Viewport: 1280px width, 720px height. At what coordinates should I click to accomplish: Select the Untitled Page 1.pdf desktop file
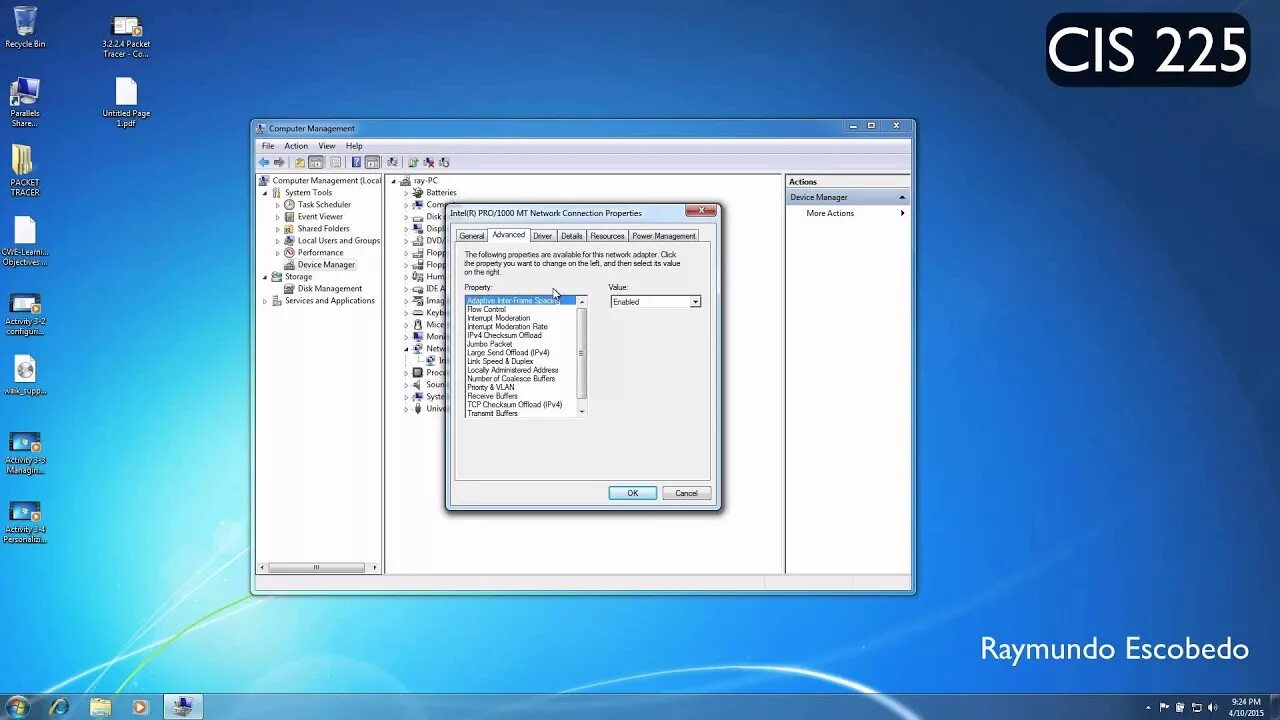[x=126, y=103]
